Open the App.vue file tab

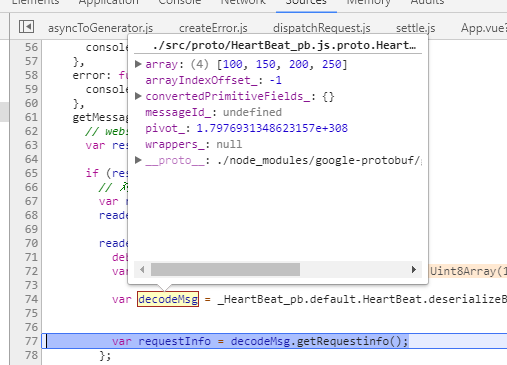point(484,28)
